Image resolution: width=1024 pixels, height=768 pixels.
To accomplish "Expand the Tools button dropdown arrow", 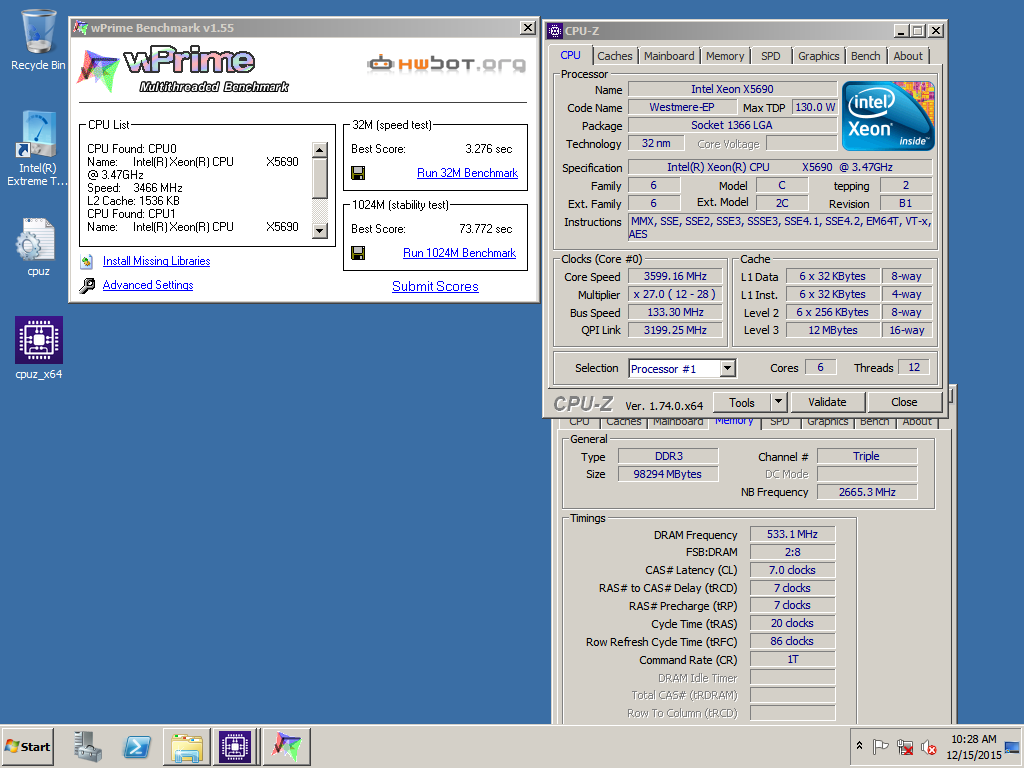I will click(x=778, y=402).
